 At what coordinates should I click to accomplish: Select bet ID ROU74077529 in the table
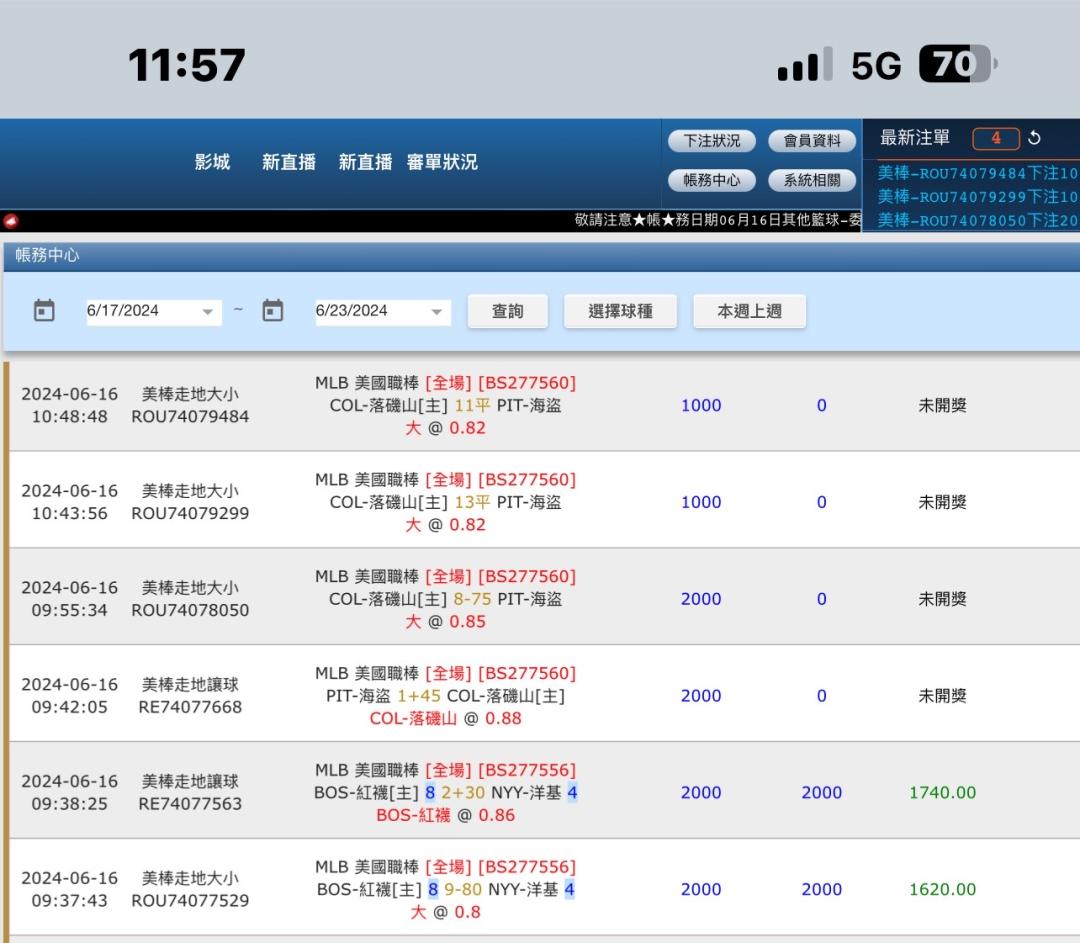point(190,901)
